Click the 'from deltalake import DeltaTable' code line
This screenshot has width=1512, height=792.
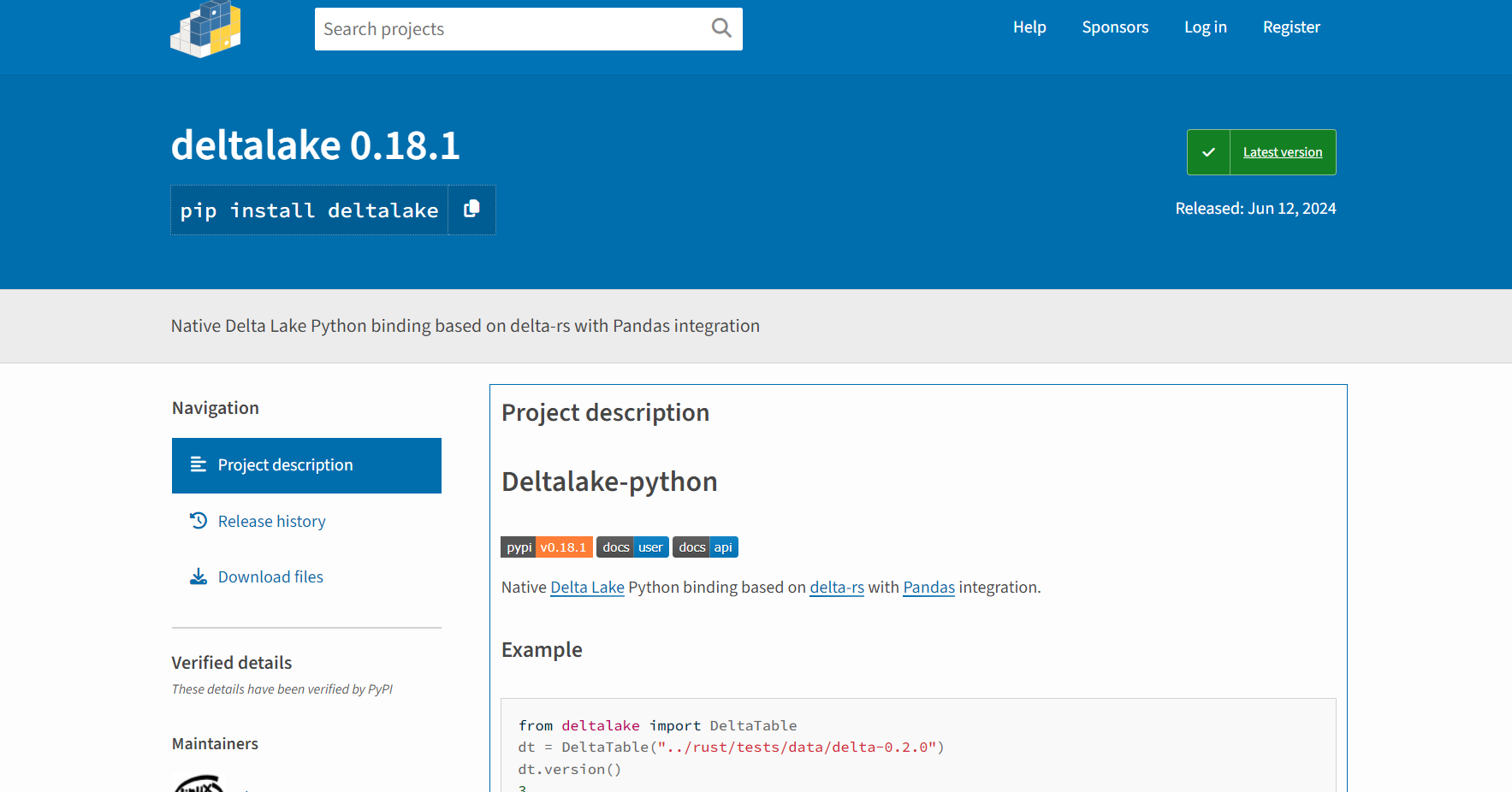pos(657,725)
